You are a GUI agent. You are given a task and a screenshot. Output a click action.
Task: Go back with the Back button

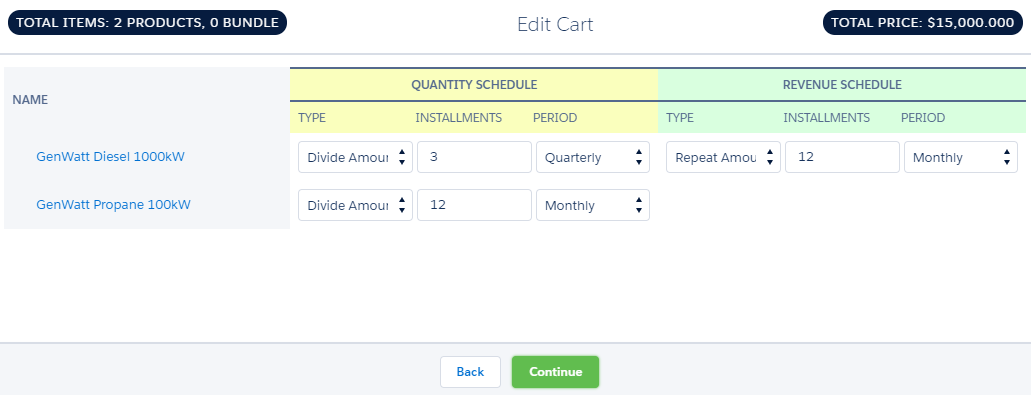point(470,372)
